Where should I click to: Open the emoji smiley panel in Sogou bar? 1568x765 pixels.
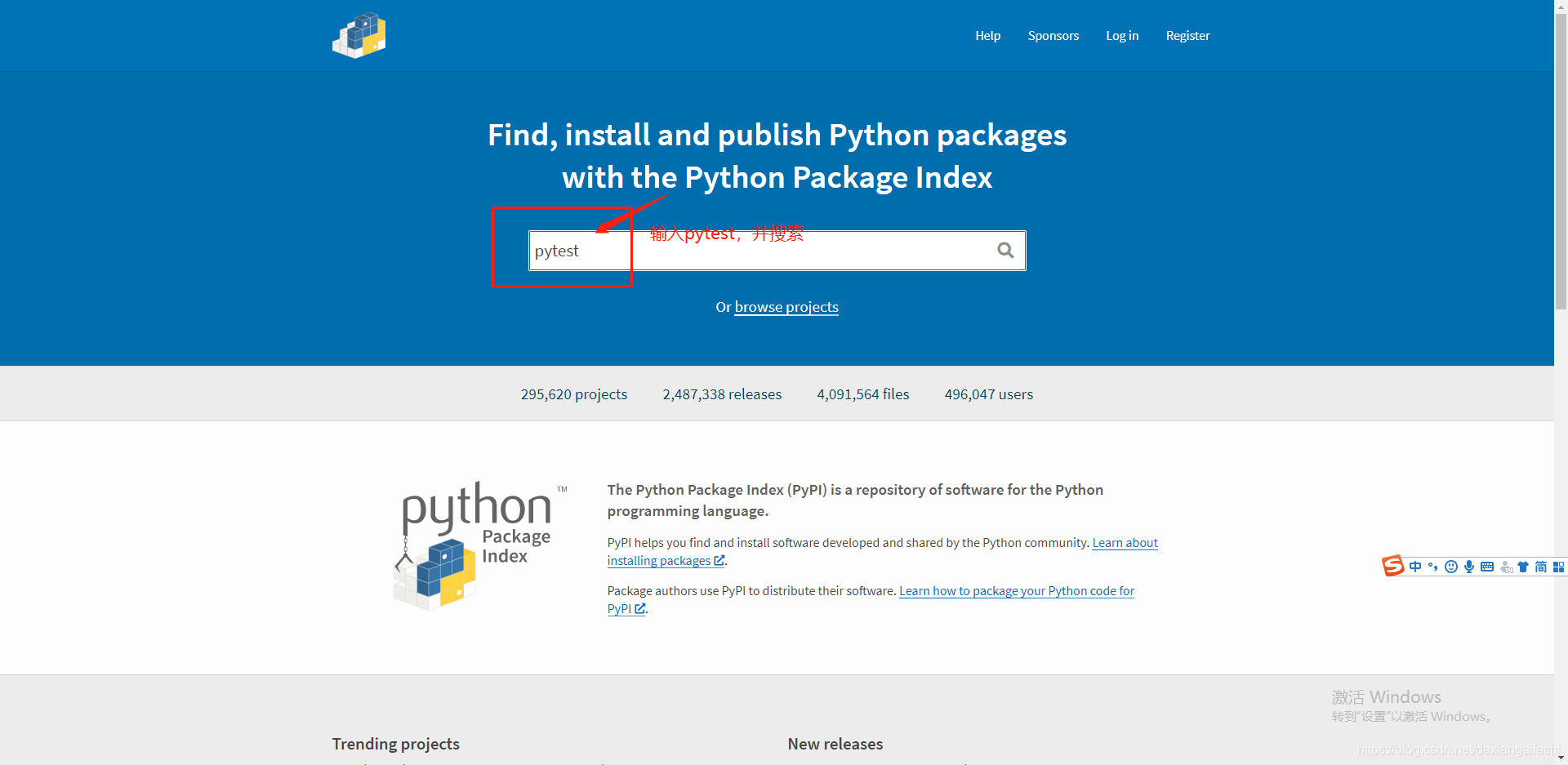click(x=1451, y=567)
